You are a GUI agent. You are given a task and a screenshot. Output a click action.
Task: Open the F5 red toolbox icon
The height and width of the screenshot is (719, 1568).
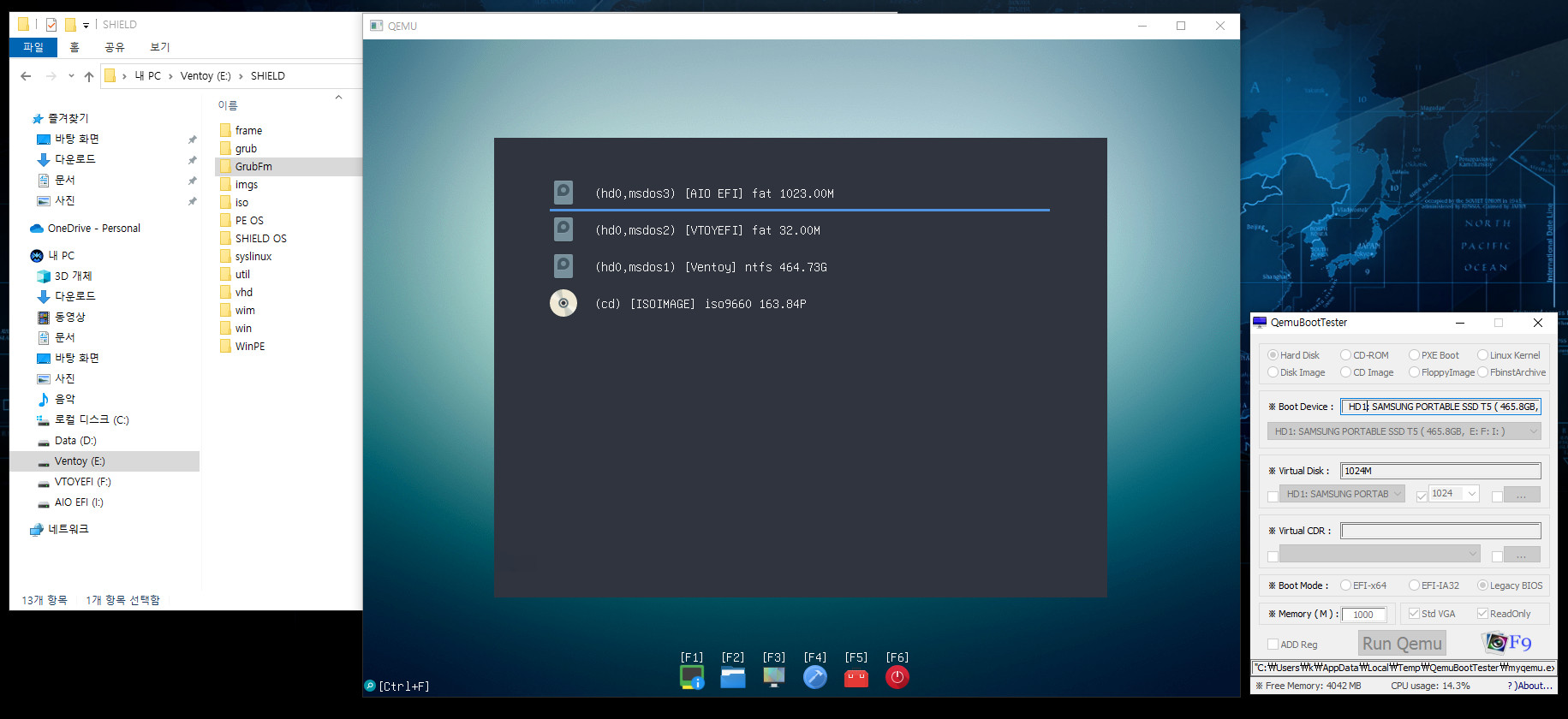856,678
